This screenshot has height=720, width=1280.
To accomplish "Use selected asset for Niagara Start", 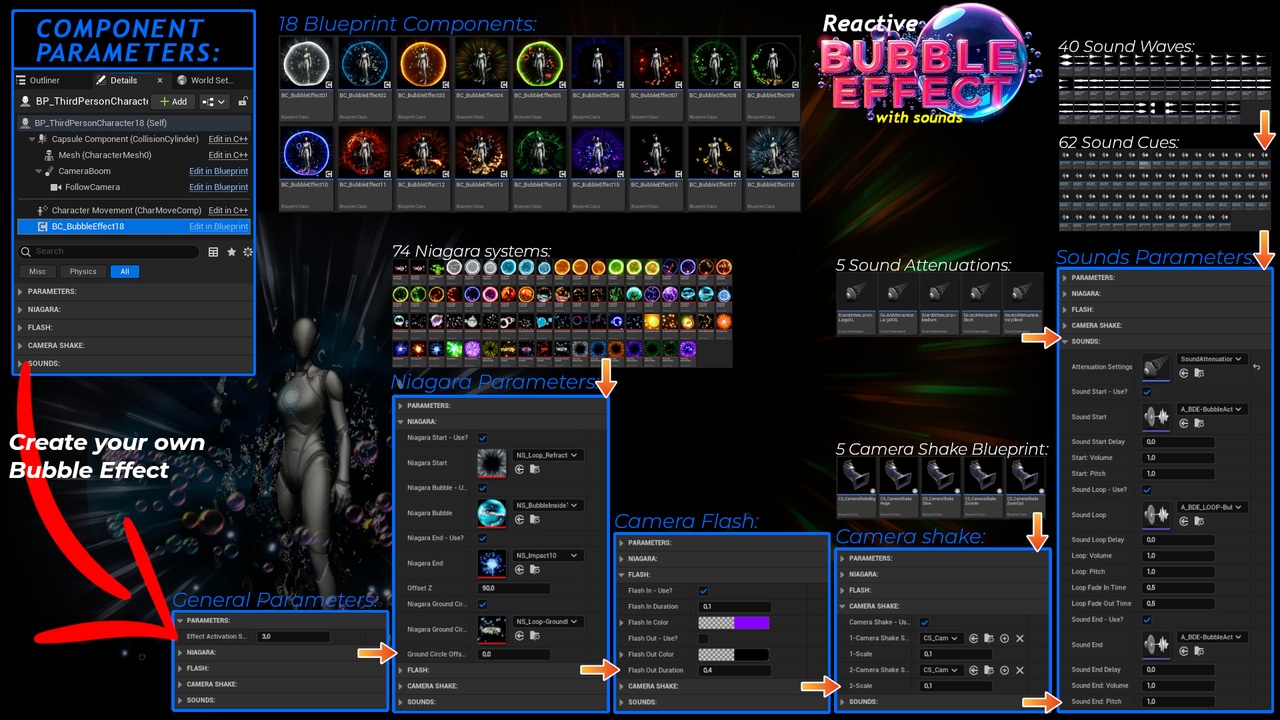I will 519,469.
